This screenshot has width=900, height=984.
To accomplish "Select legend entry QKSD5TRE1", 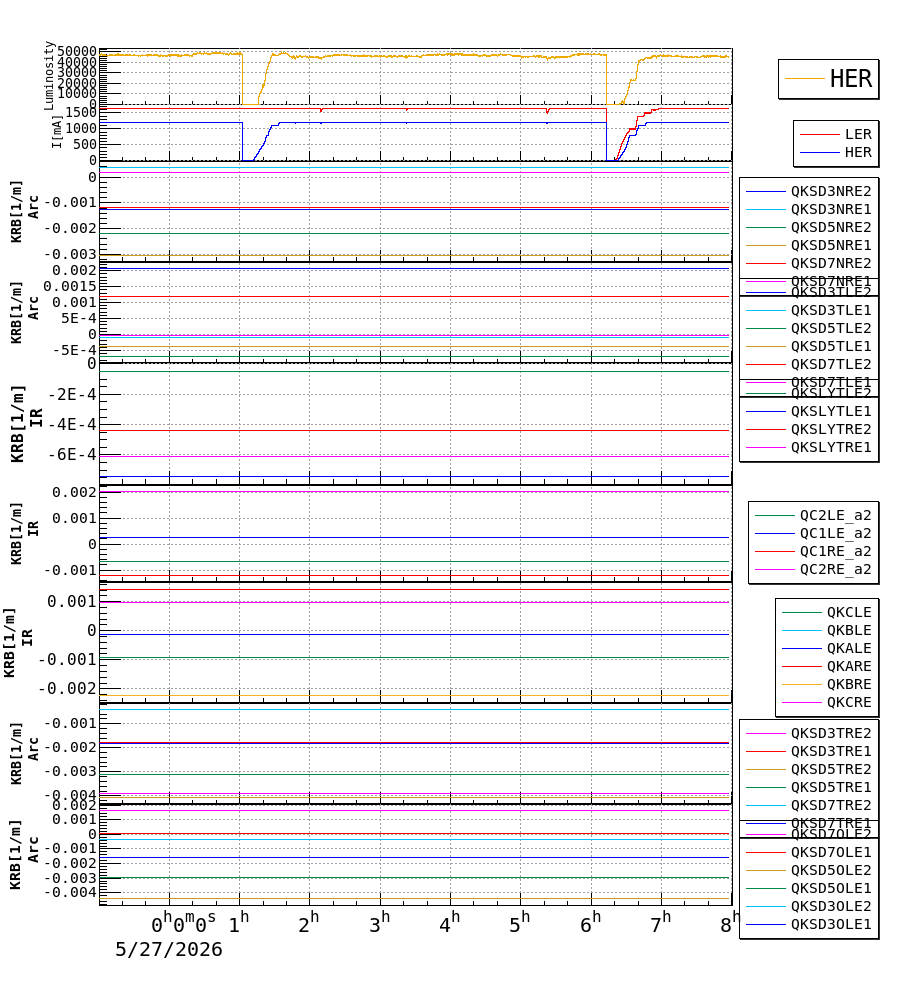I will pos(830,788).
